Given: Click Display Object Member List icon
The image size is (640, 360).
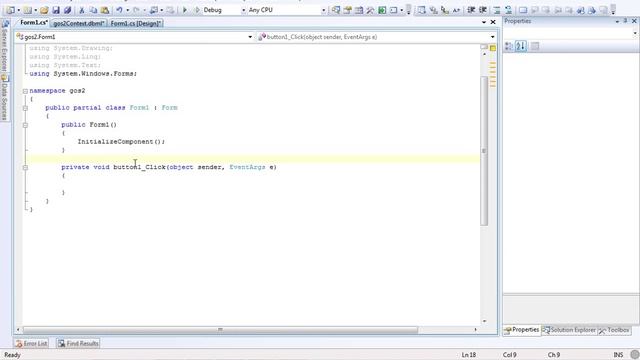Looking at the screenshot, I should (422, 10).
